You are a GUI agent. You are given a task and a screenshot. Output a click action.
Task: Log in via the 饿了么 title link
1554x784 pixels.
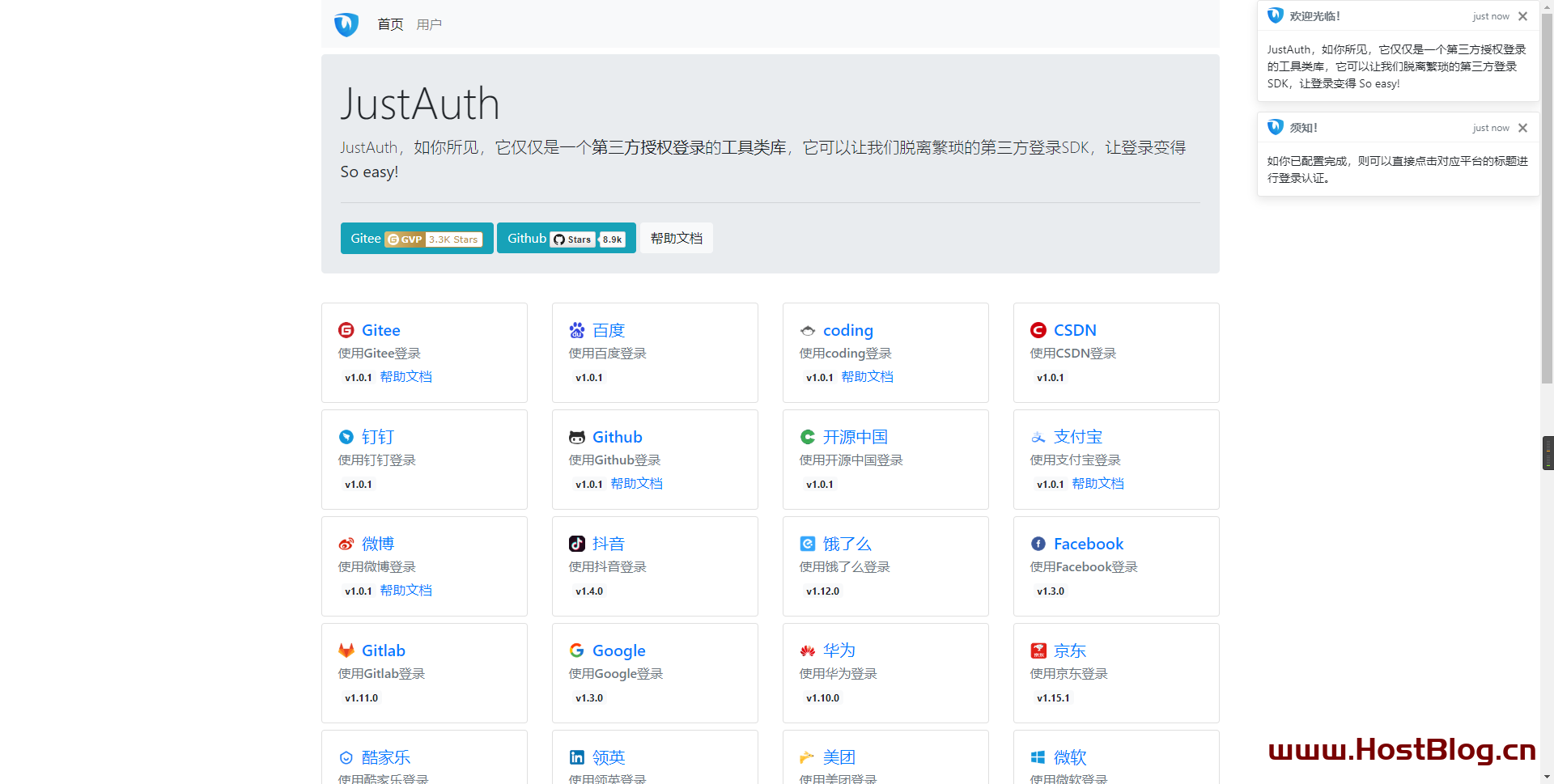point(847,544)
